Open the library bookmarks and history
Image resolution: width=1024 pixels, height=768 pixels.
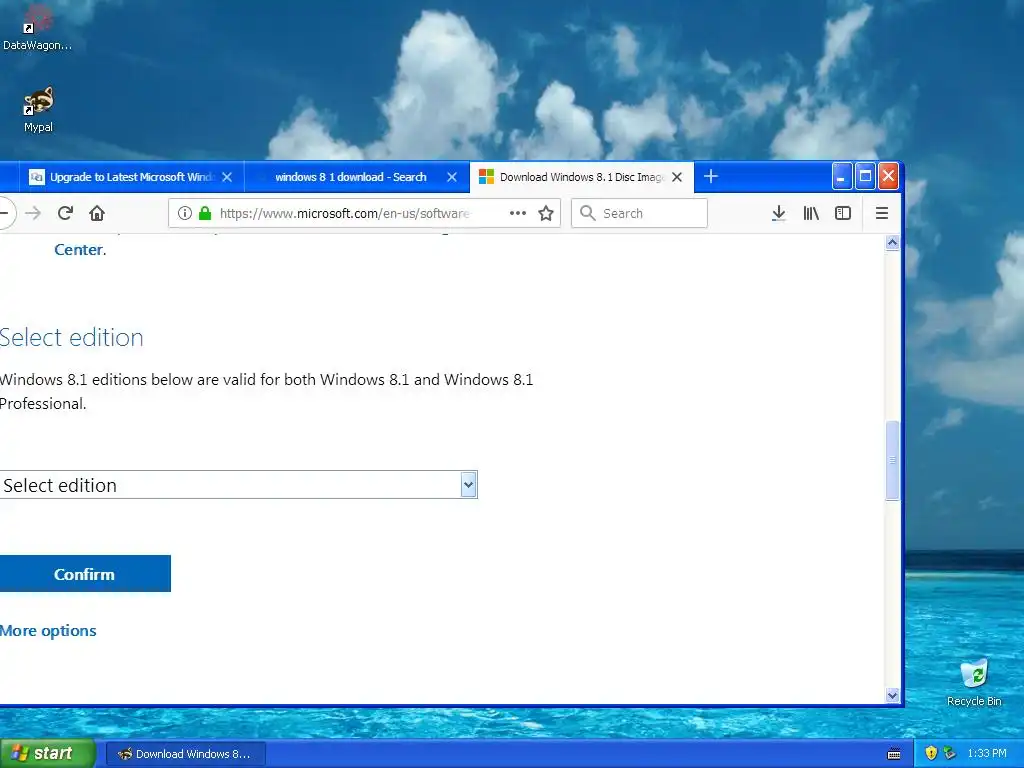tap(810, 213)
